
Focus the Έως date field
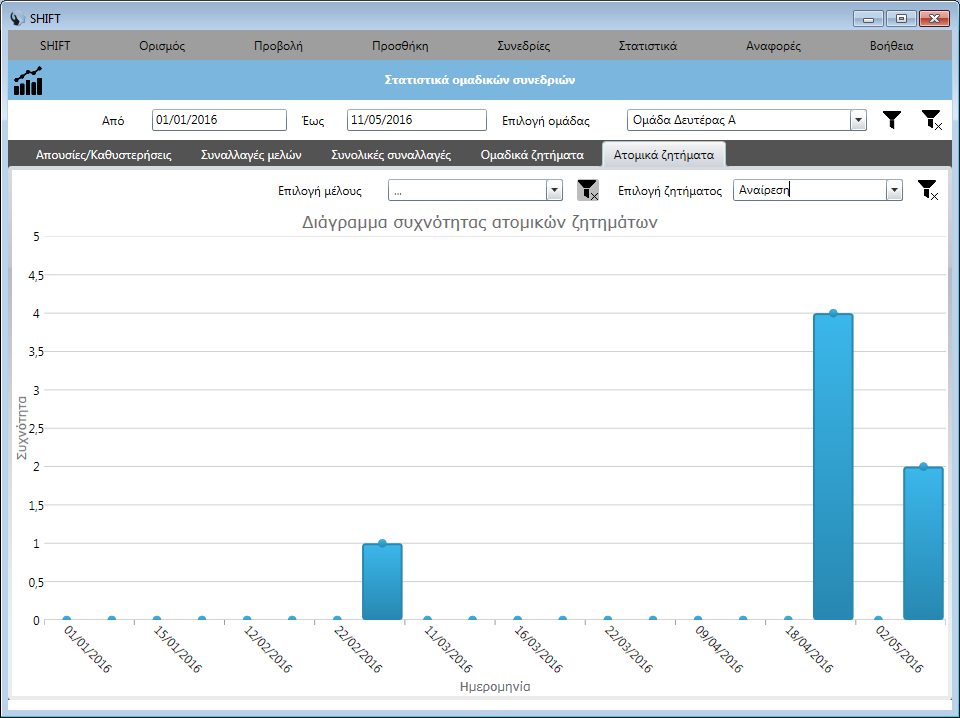point(416,120)
